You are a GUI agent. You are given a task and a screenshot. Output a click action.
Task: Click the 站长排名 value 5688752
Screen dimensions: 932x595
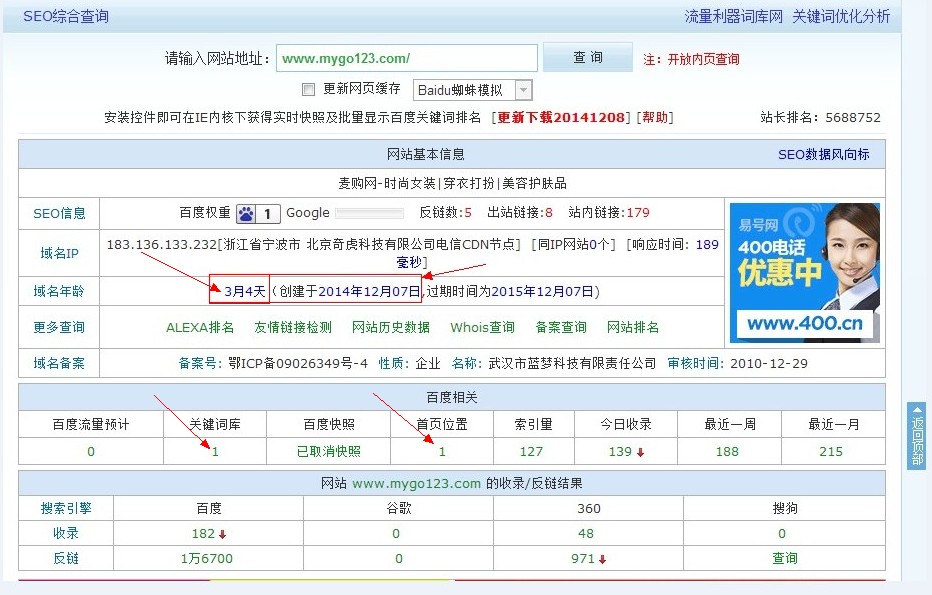853,117
